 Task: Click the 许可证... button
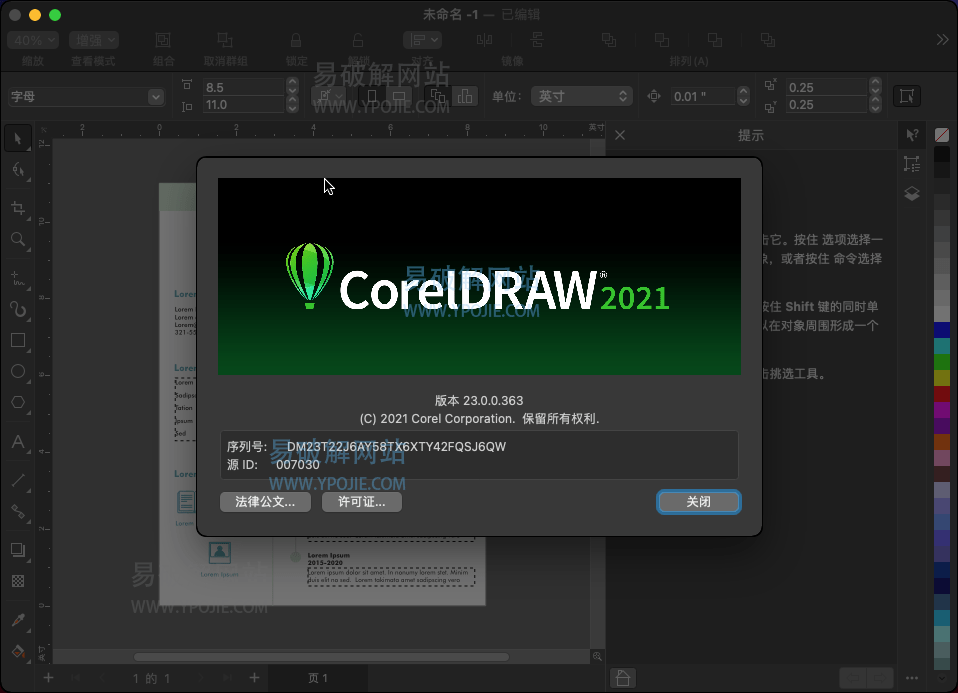pos(361,502)
